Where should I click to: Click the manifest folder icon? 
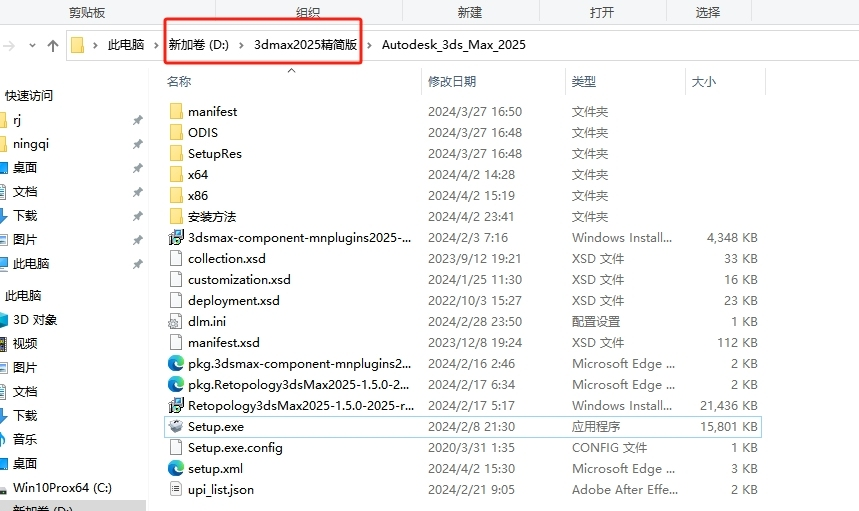click(x=176, y=111)
